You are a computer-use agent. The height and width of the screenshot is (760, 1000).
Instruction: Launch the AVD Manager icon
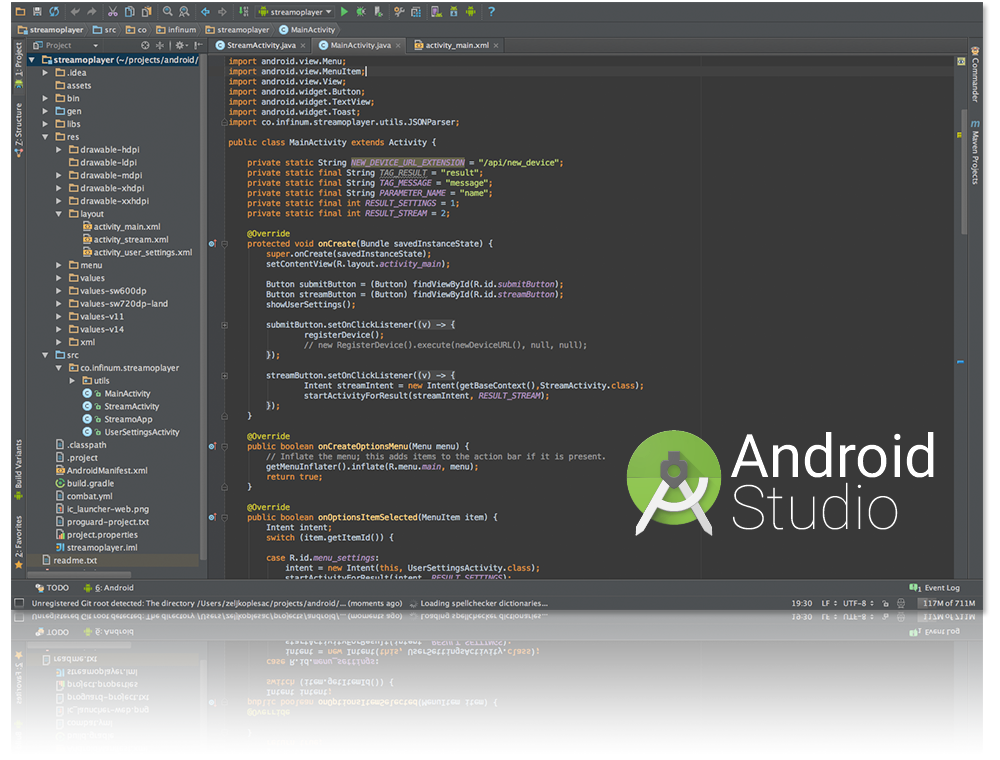point(437,11)
